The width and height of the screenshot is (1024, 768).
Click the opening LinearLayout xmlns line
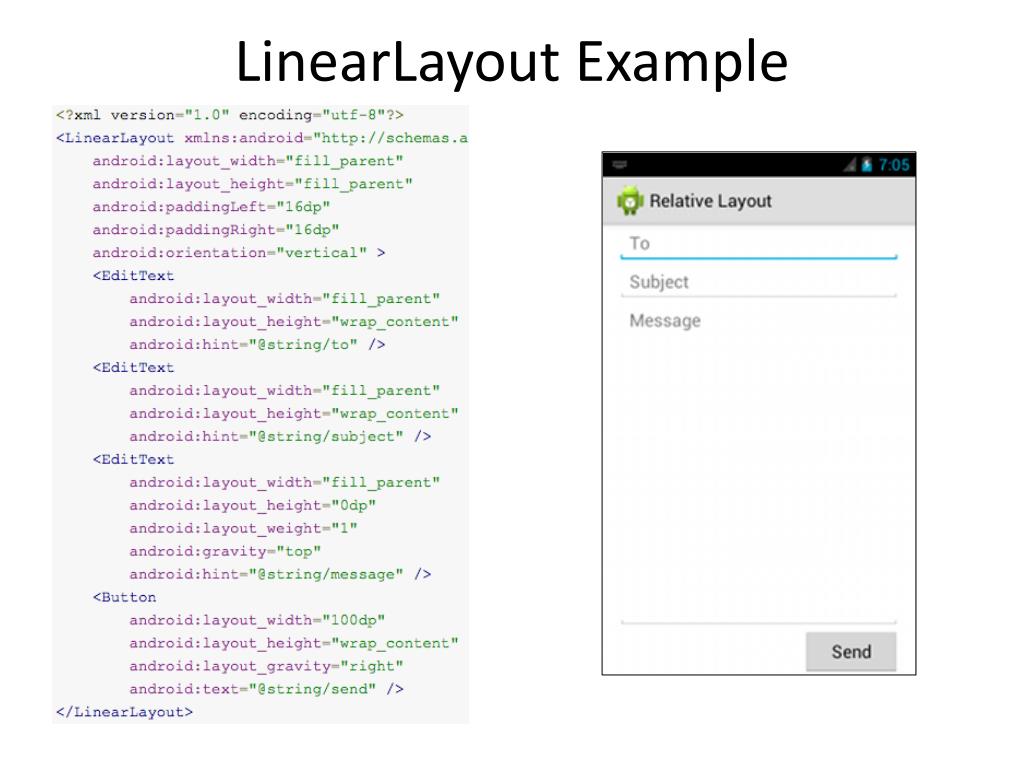(262, 138)
